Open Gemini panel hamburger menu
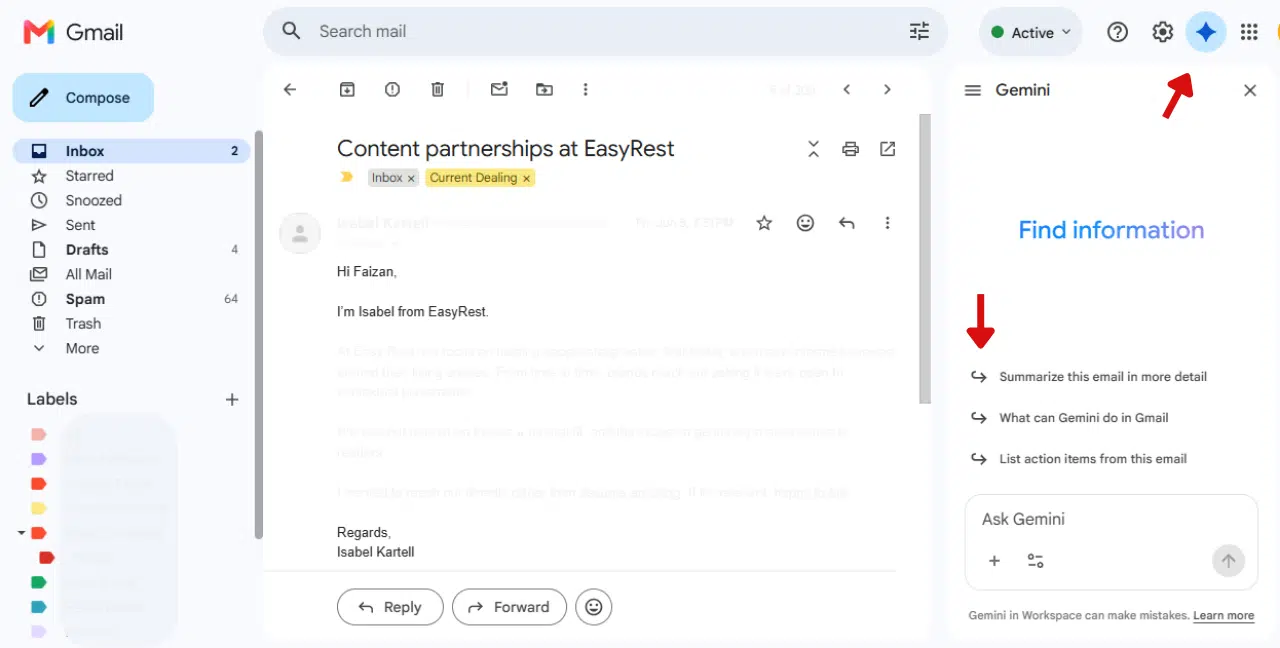The height and width of the screenshot is (648, 1280). pos(972,90)
